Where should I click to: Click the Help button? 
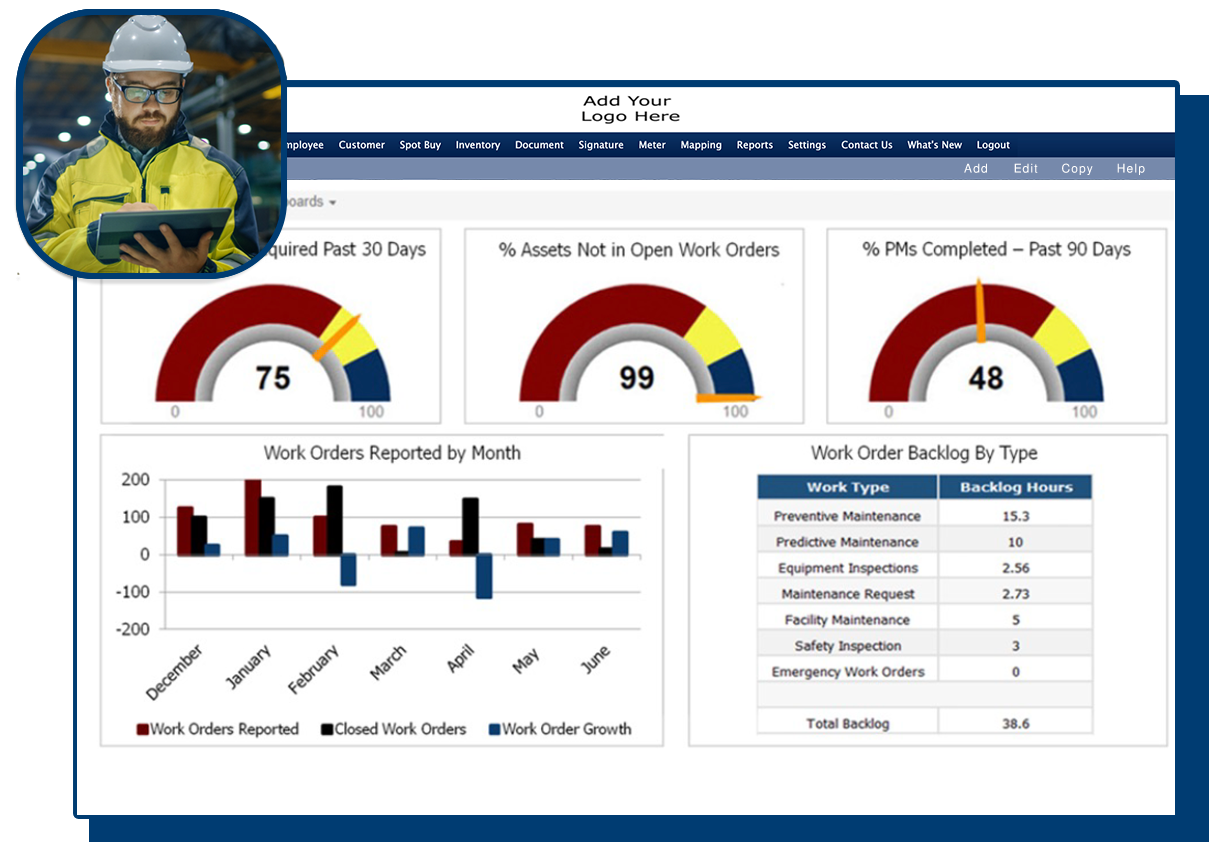(x=1131, y=169)
